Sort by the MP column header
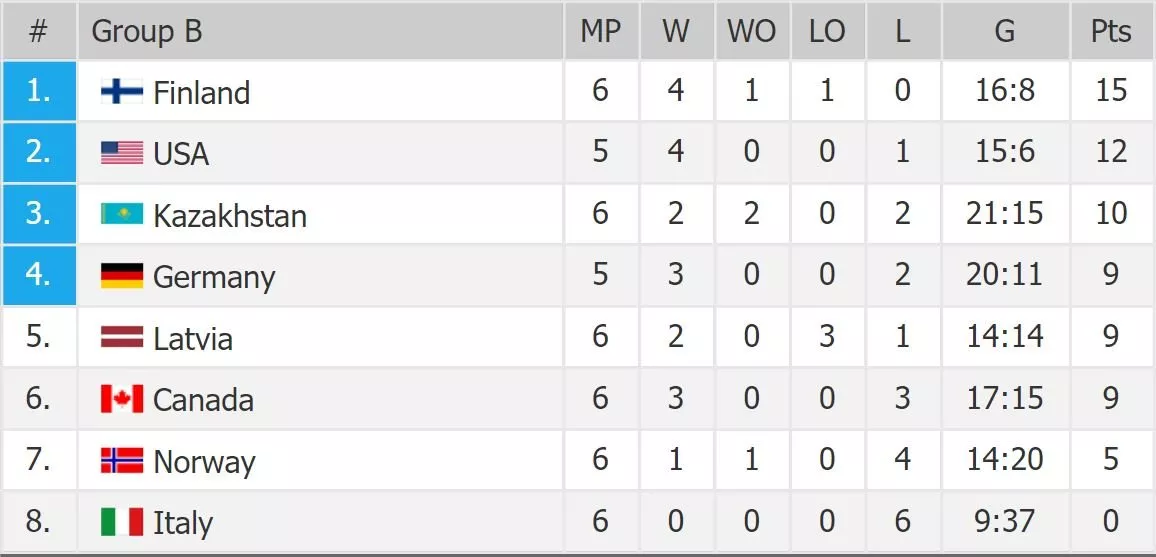The image size is (1156, 557). tap(600, 32)
